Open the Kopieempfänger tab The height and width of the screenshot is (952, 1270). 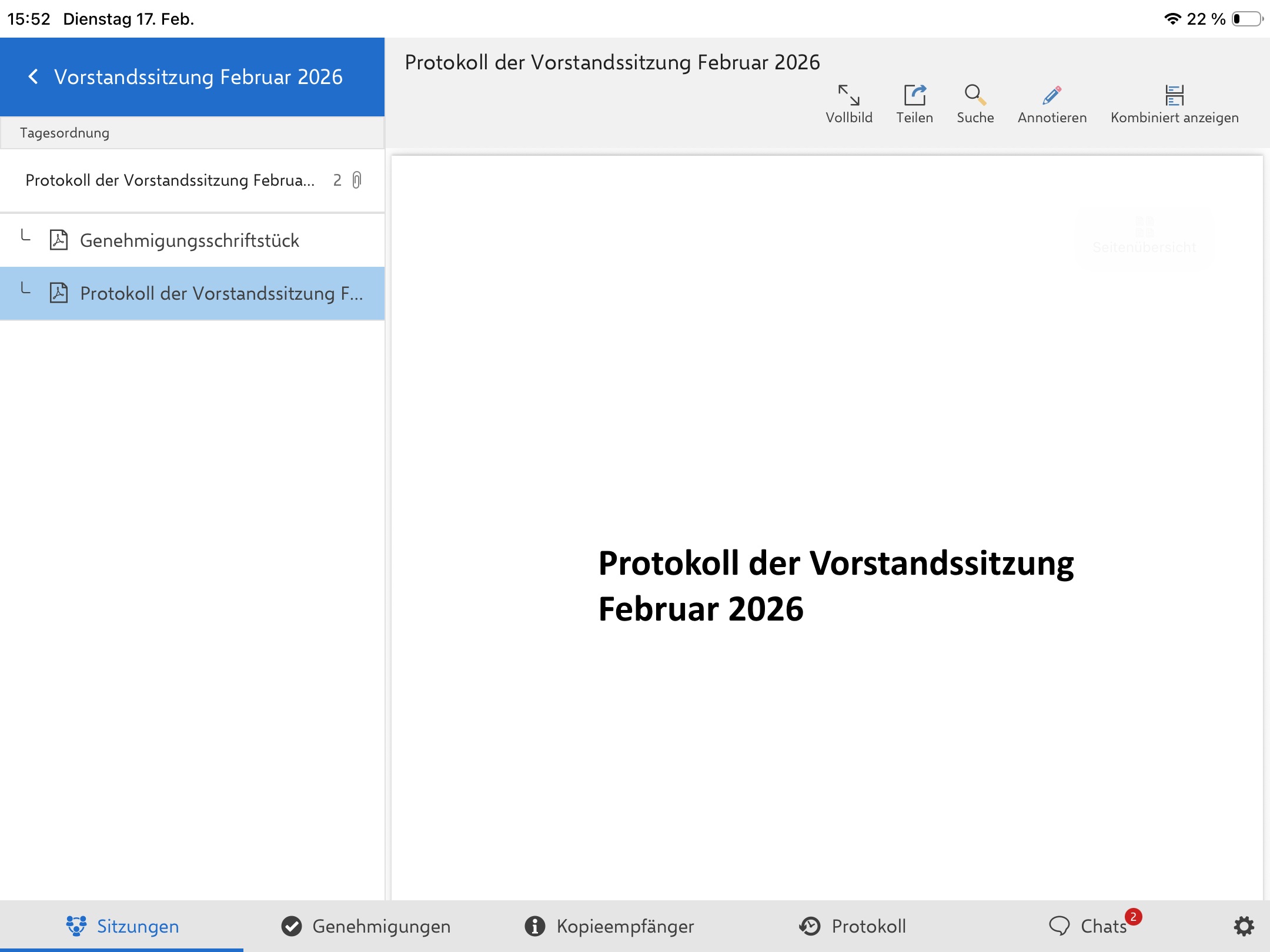[609, 926]
